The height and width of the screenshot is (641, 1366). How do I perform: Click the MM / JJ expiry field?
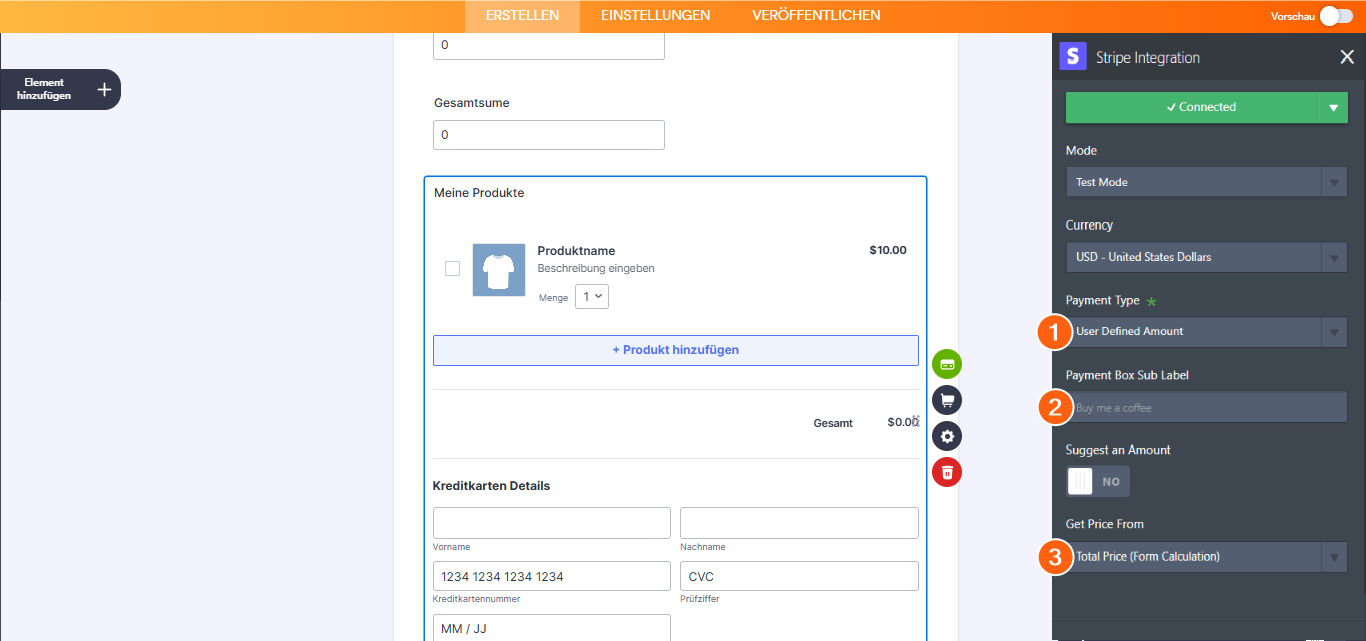coord(552,628)
